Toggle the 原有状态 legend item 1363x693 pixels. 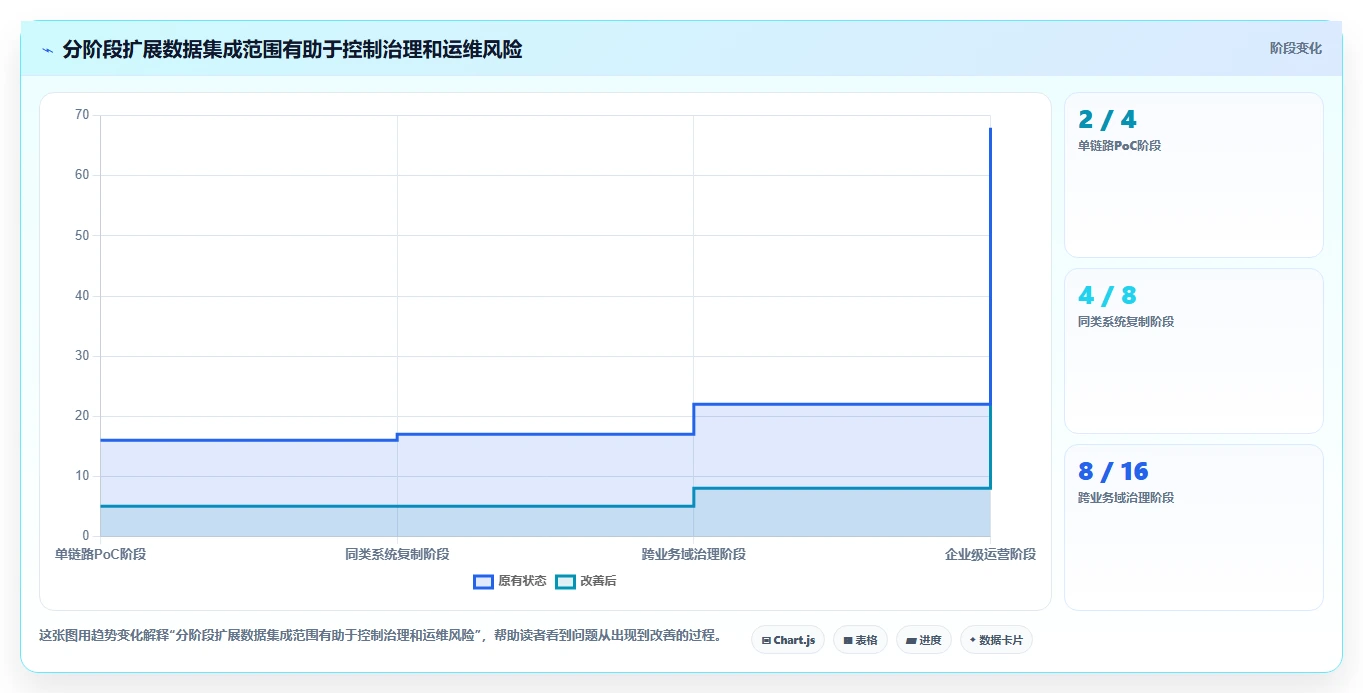pyautogui.click(x=510, y=581)
